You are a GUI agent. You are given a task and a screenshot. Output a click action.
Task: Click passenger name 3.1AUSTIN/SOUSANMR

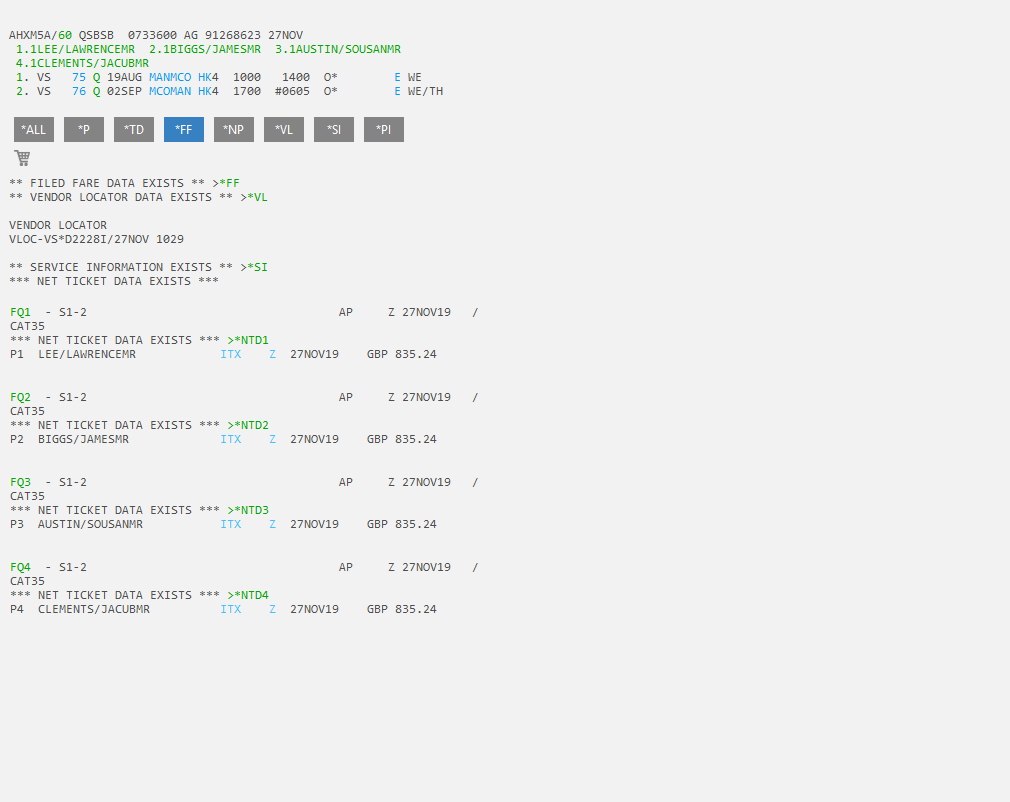pos(338,49)
